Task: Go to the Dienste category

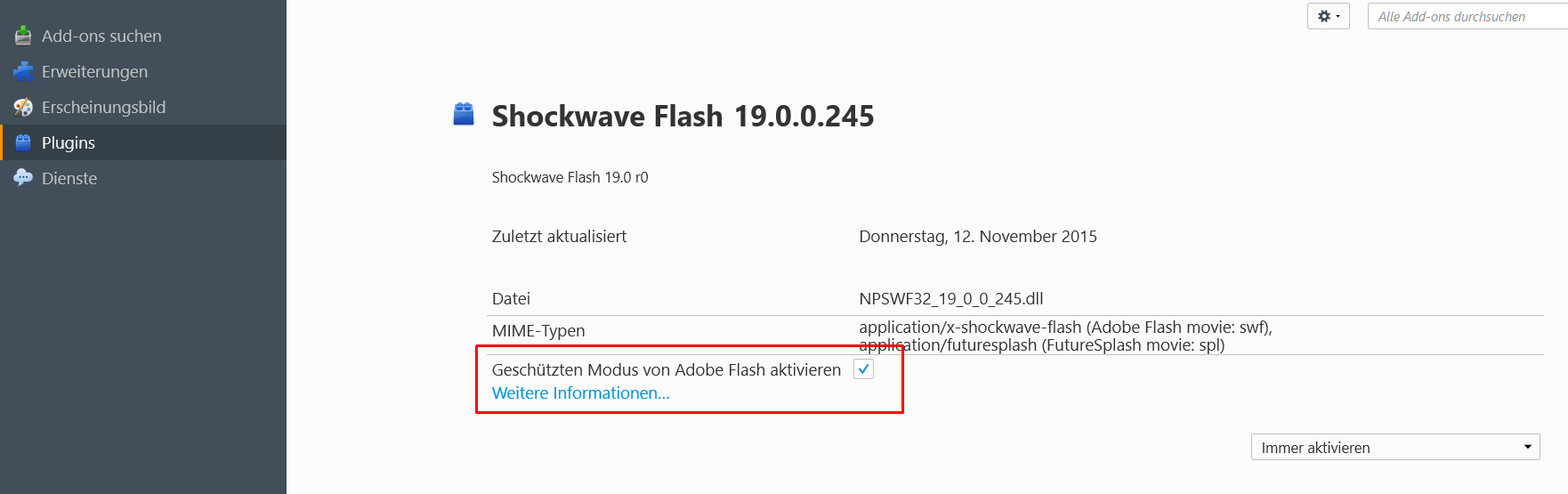Action: pyautogui.click(x=69, y=178)
